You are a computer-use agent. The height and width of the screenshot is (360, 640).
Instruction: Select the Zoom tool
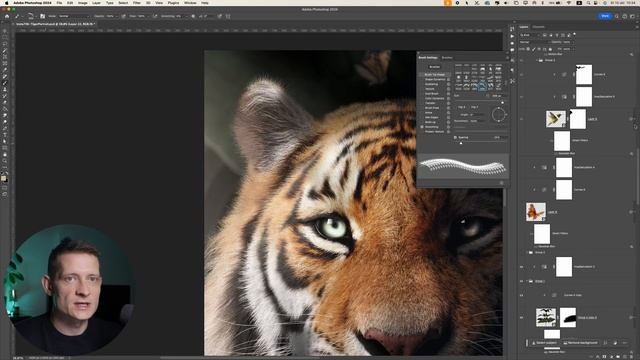point(5,161)
